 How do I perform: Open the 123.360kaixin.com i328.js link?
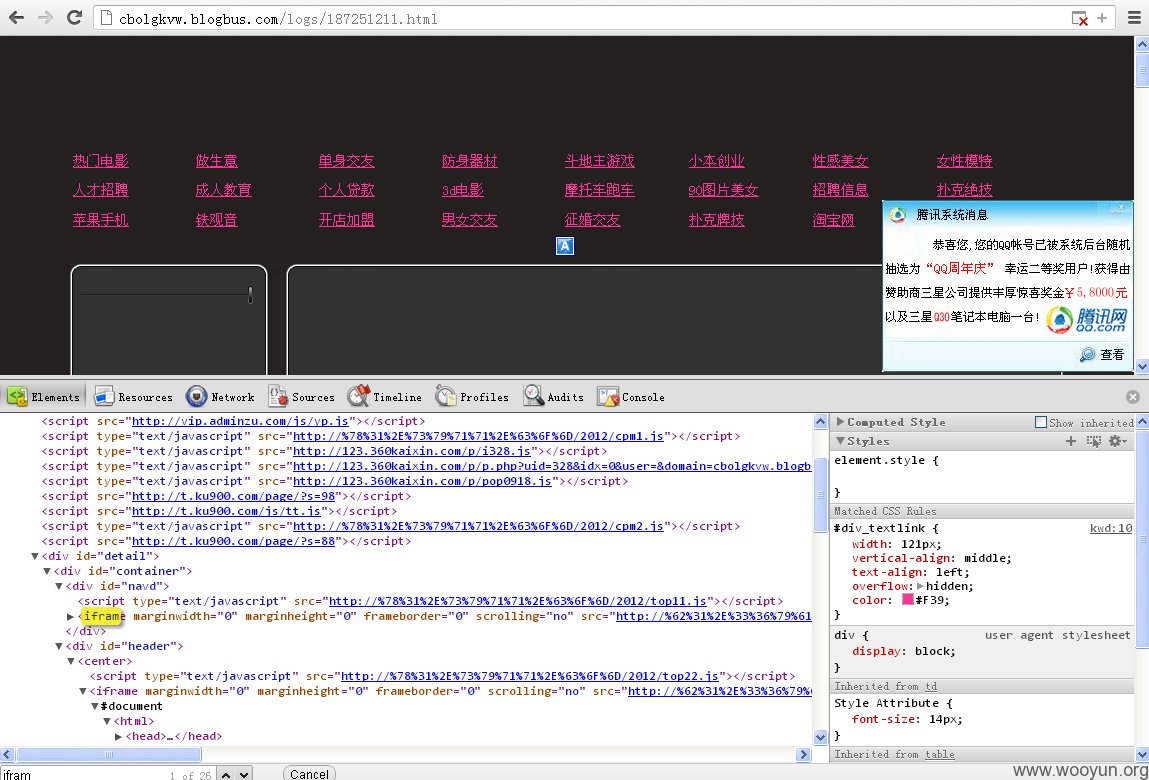click(412, 451)
